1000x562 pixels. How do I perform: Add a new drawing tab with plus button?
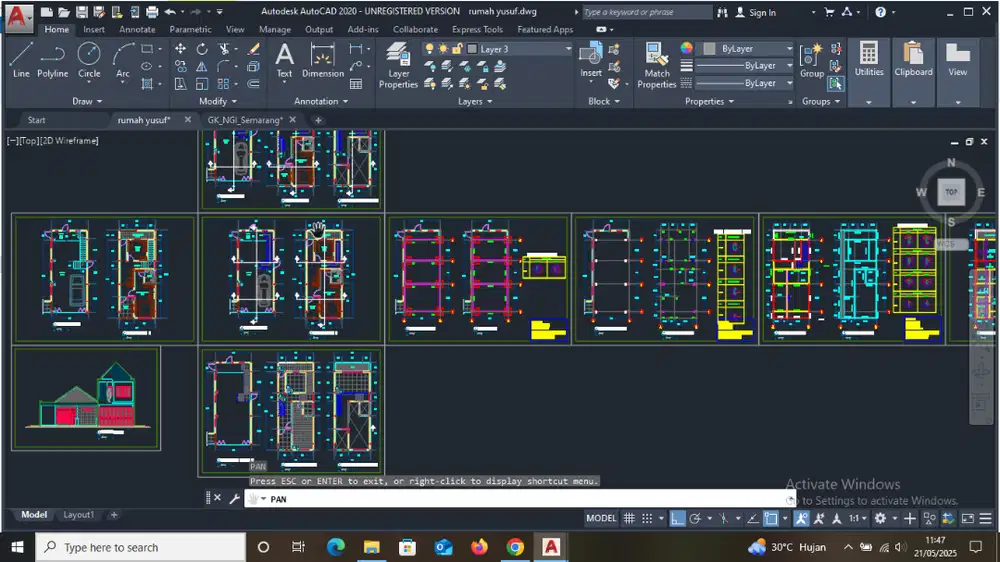tap(318, 120)
